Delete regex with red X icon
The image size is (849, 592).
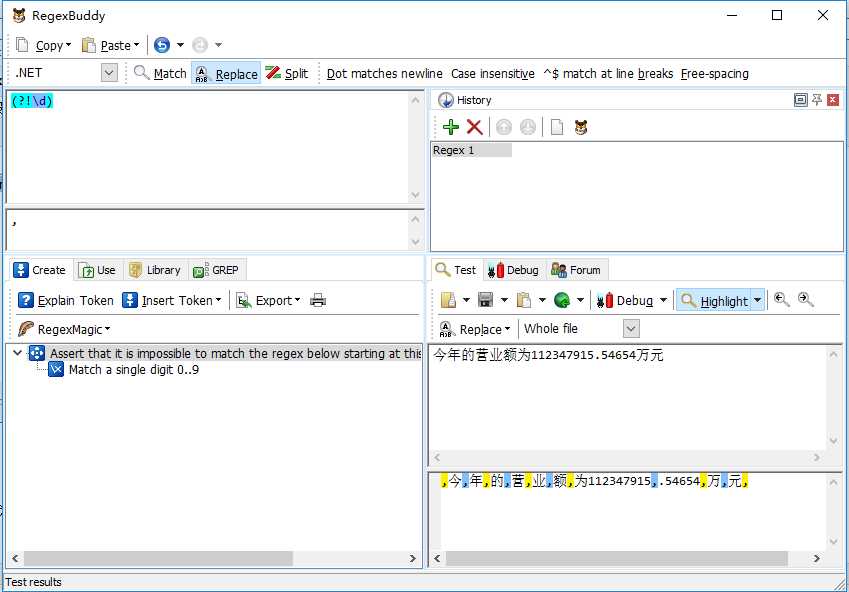tap(474, 127)
